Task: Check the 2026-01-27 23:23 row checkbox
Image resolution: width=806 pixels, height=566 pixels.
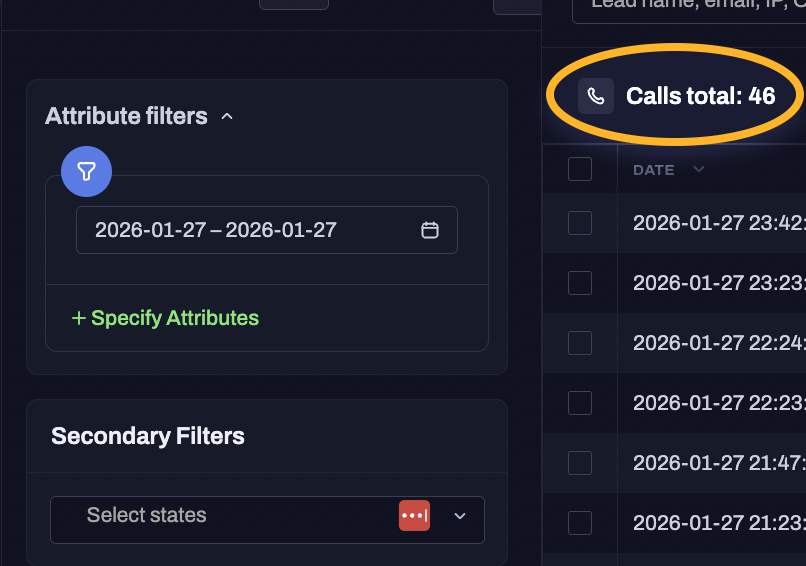Action: pos(580,283)
